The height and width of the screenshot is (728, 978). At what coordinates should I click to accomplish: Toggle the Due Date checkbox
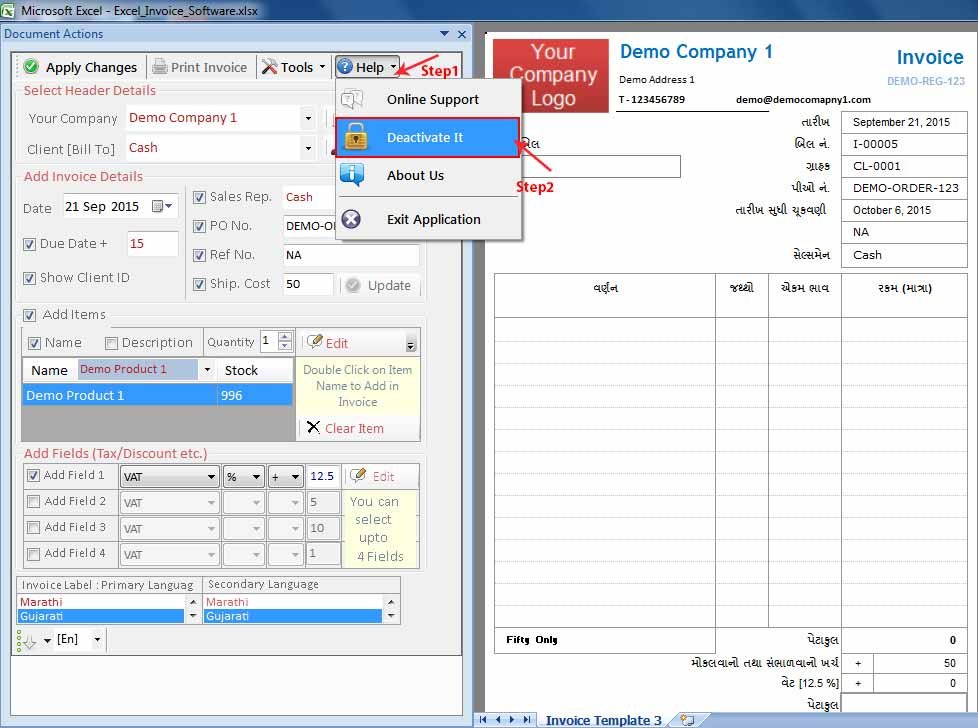tap(29, 245)
